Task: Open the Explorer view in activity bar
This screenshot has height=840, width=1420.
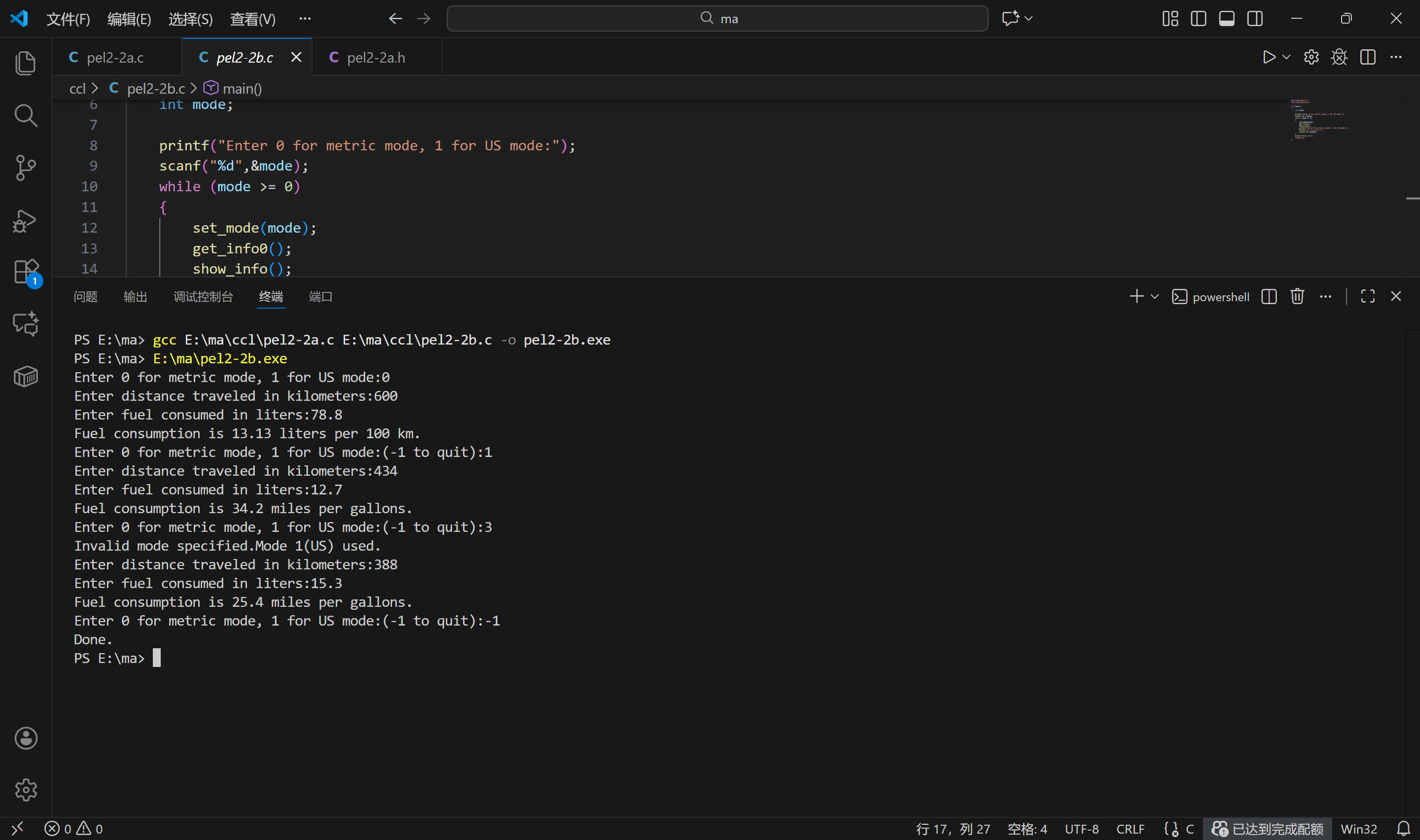Action: 26,63
